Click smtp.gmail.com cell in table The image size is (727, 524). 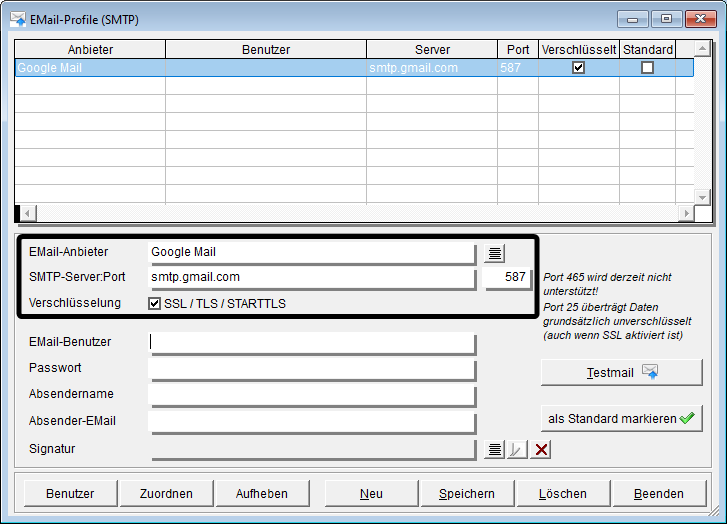tap(432, 68)
